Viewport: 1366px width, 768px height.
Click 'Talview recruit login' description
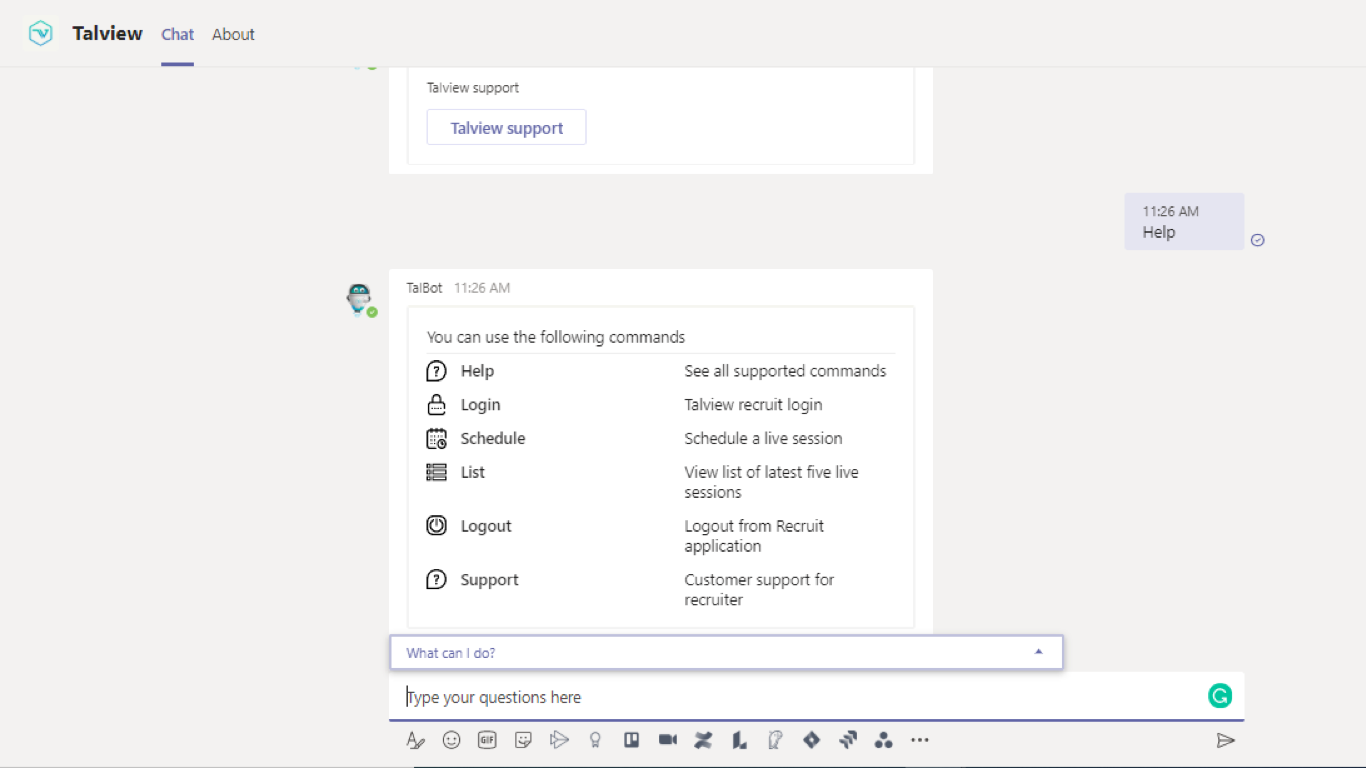(753, 405)
